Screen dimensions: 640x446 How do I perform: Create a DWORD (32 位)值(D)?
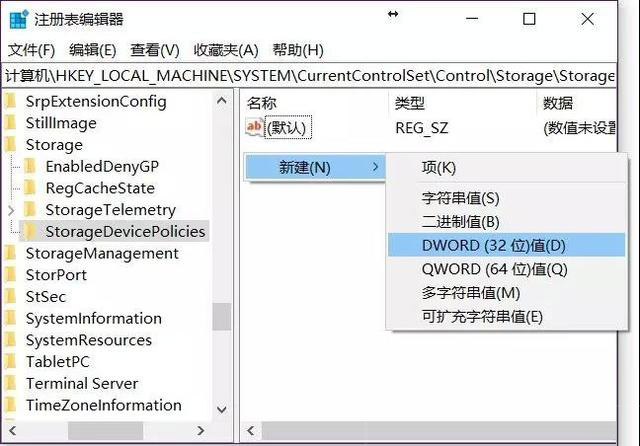[x=506, y=245]
